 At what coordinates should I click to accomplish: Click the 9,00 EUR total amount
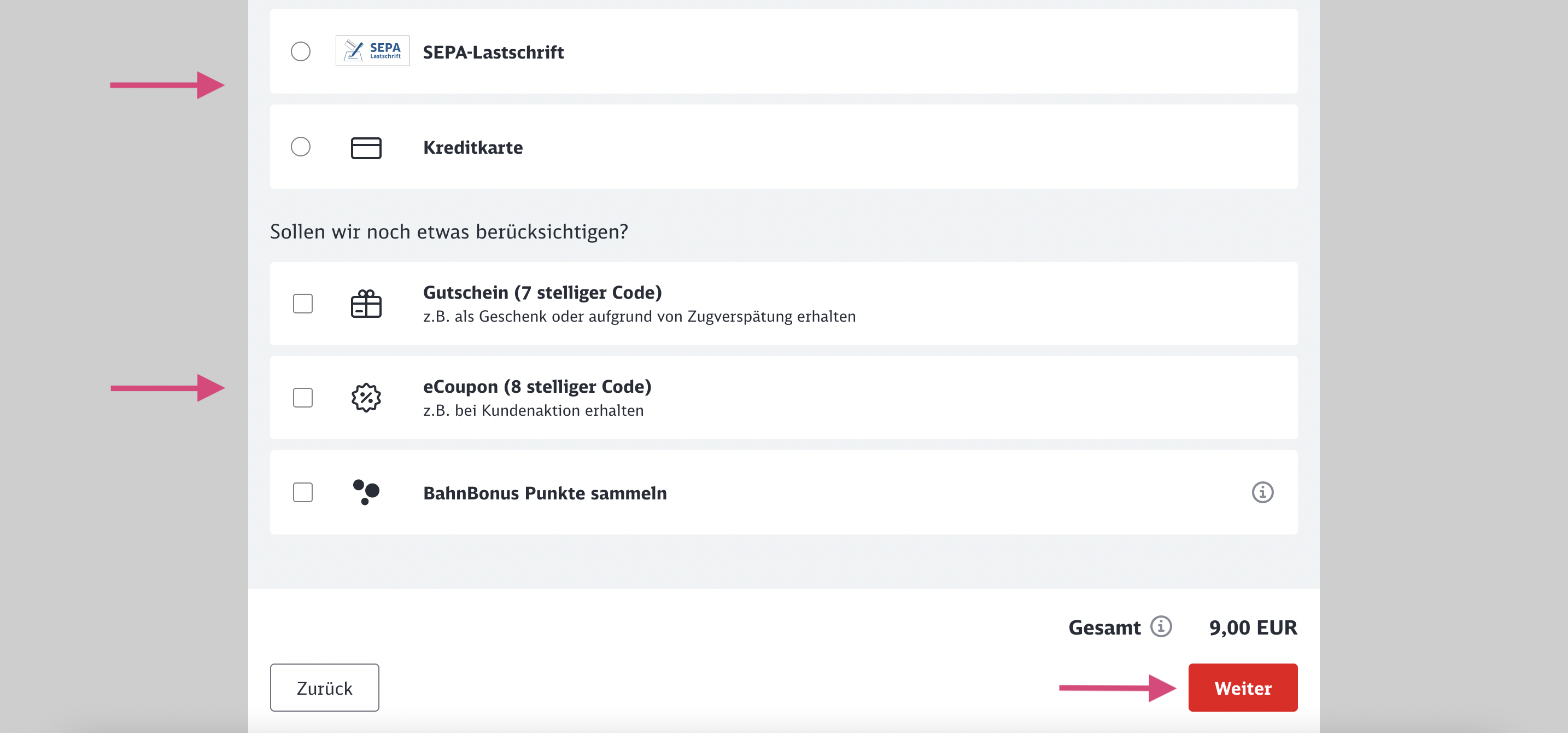point(1253,627)
